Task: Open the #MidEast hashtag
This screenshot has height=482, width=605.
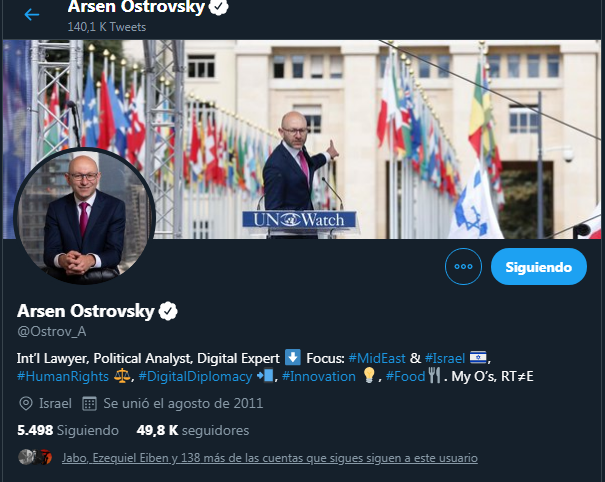Action: (x=377, y=359)
